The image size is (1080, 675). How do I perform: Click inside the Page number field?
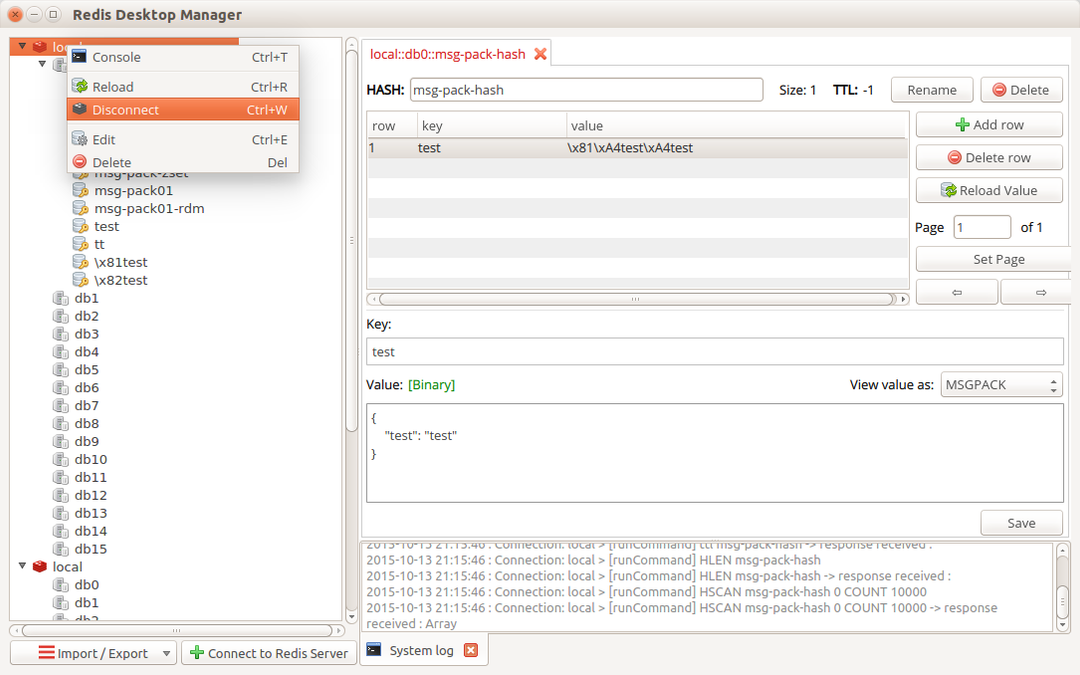(x=981, y=227)
